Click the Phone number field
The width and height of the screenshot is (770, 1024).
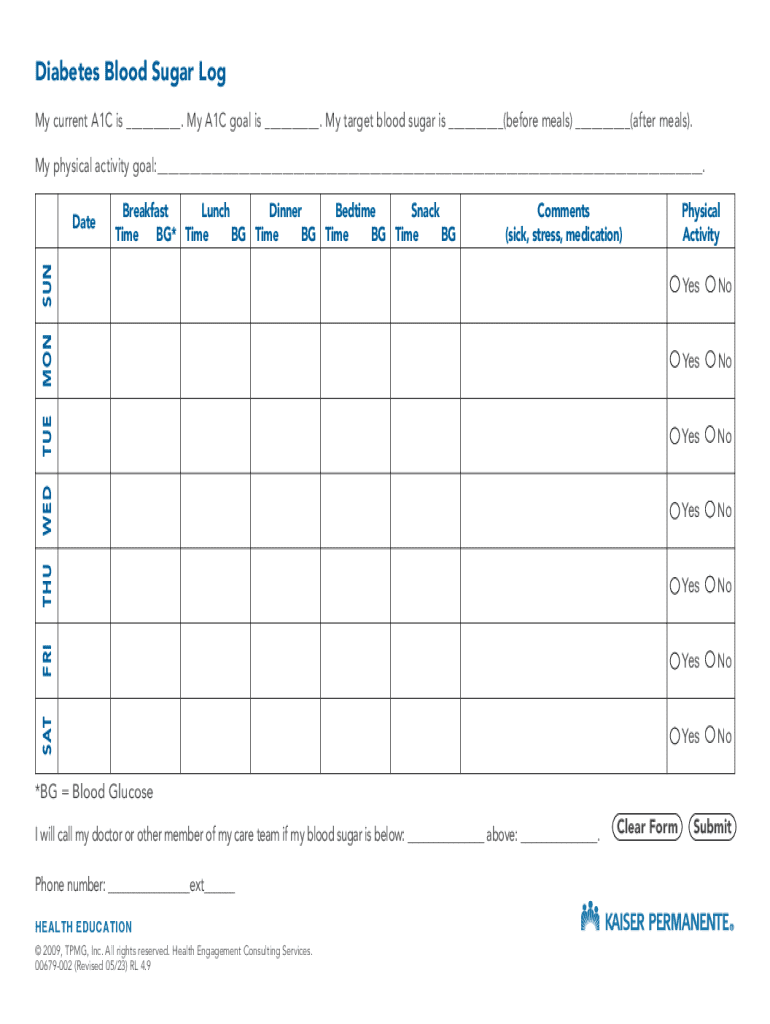click(148, 886)
